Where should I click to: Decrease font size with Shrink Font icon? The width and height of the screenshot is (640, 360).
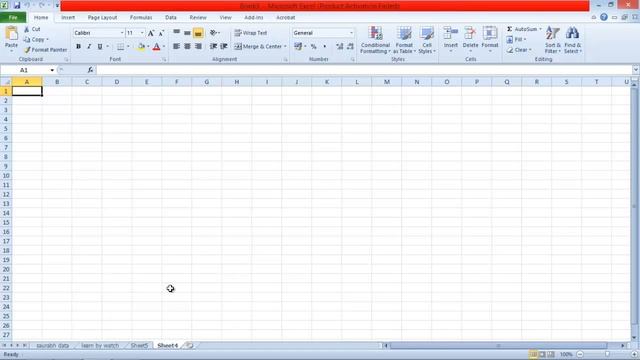coord(161,33)
